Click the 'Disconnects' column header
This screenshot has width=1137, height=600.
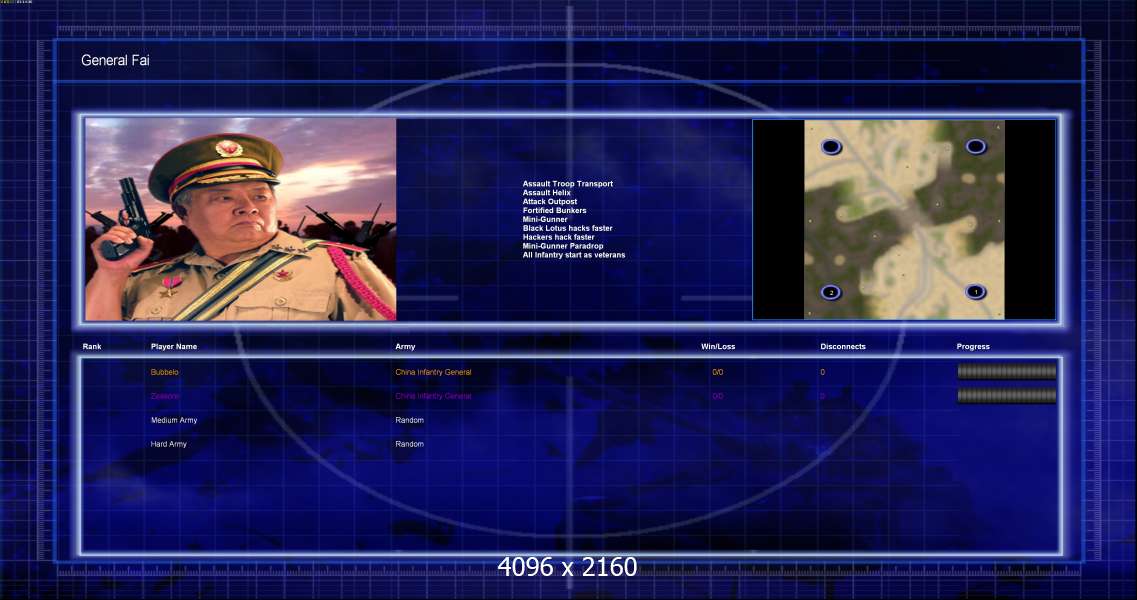[x=843, y=346]
